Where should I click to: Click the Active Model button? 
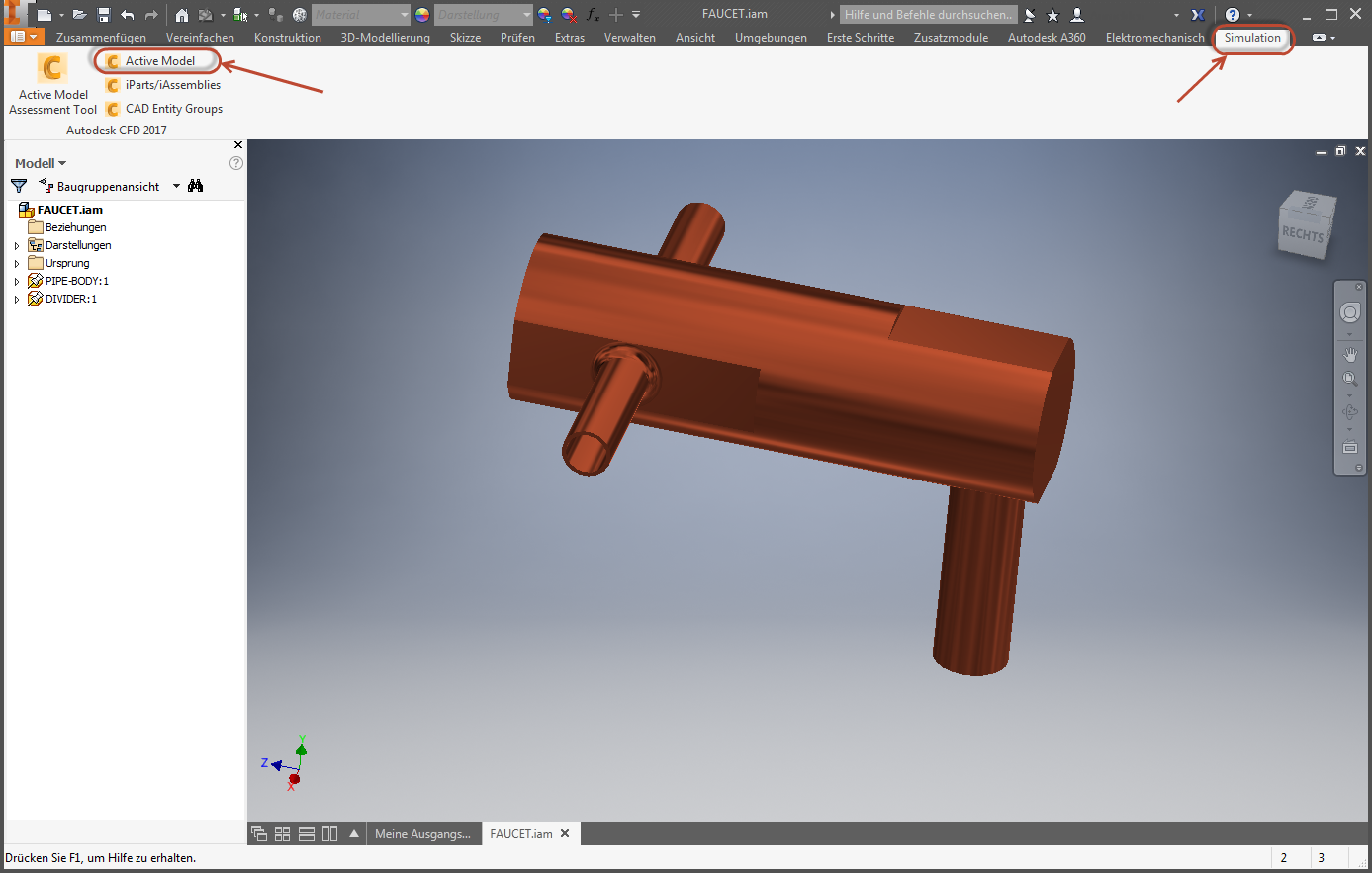[150, 60]
